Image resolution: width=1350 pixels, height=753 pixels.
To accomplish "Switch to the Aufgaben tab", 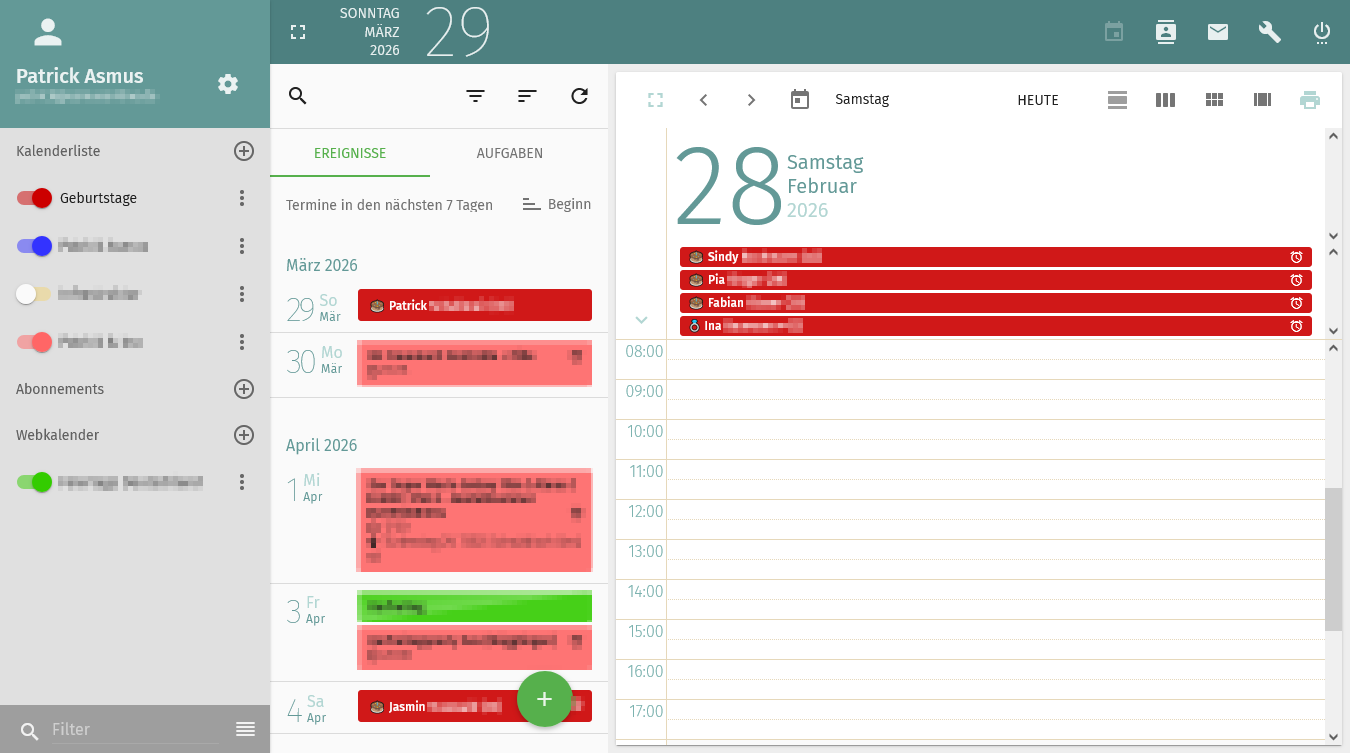I will 509,153.
